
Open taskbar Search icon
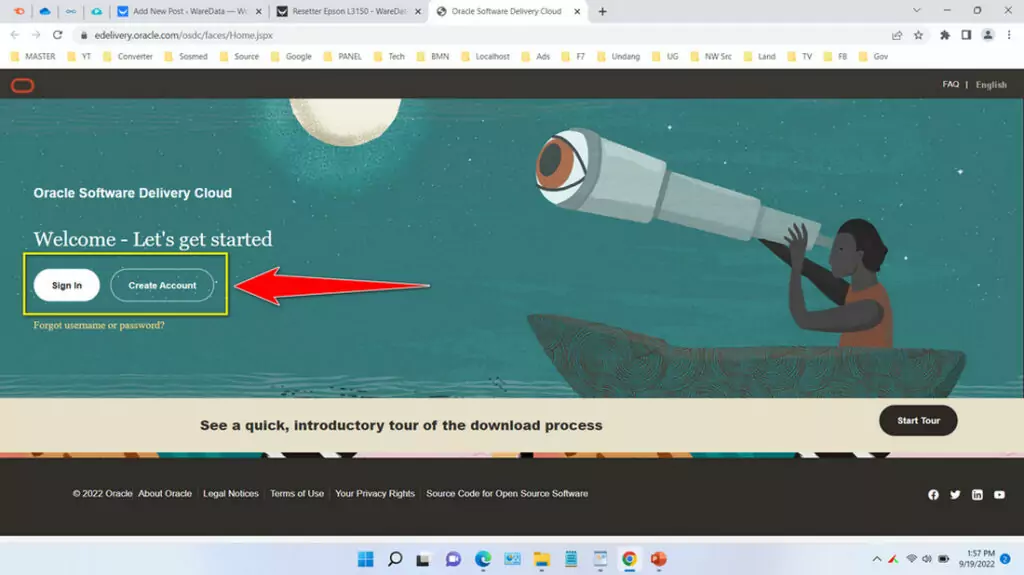[395, 559]
